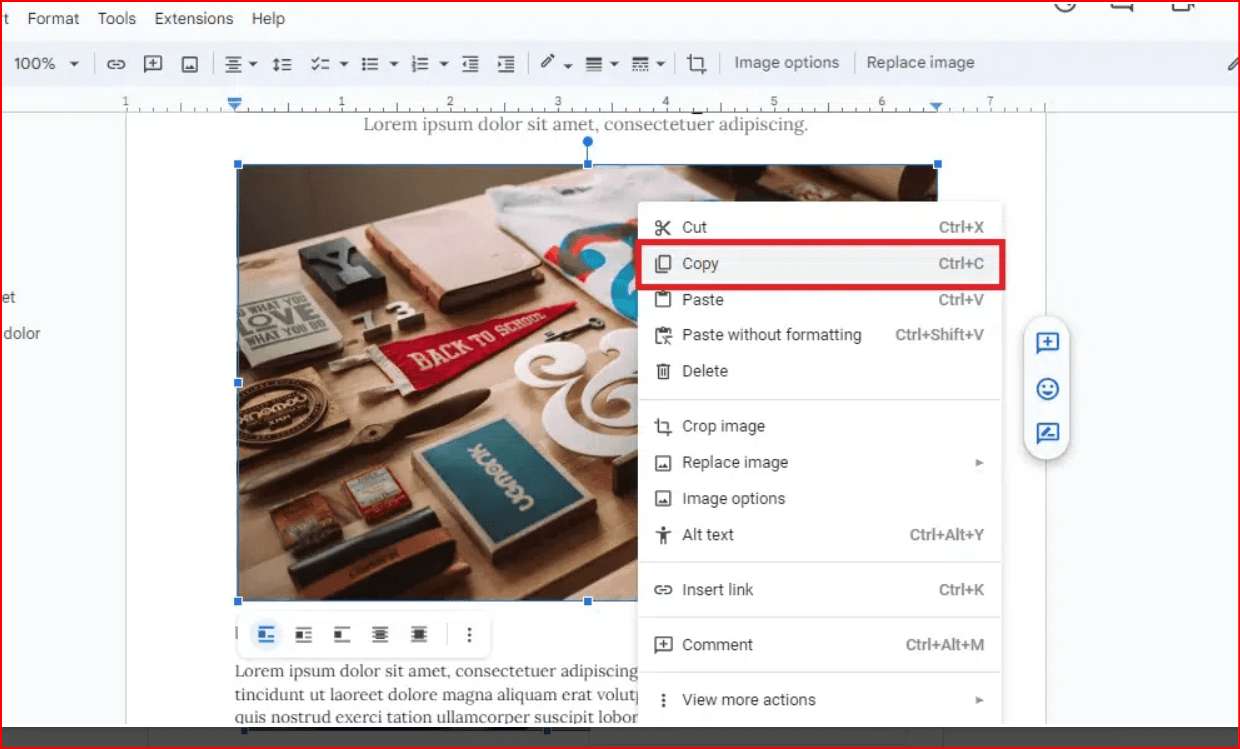Open the Extensions menu
This screenshot has height=749, width=1240.
click(193, 18)
